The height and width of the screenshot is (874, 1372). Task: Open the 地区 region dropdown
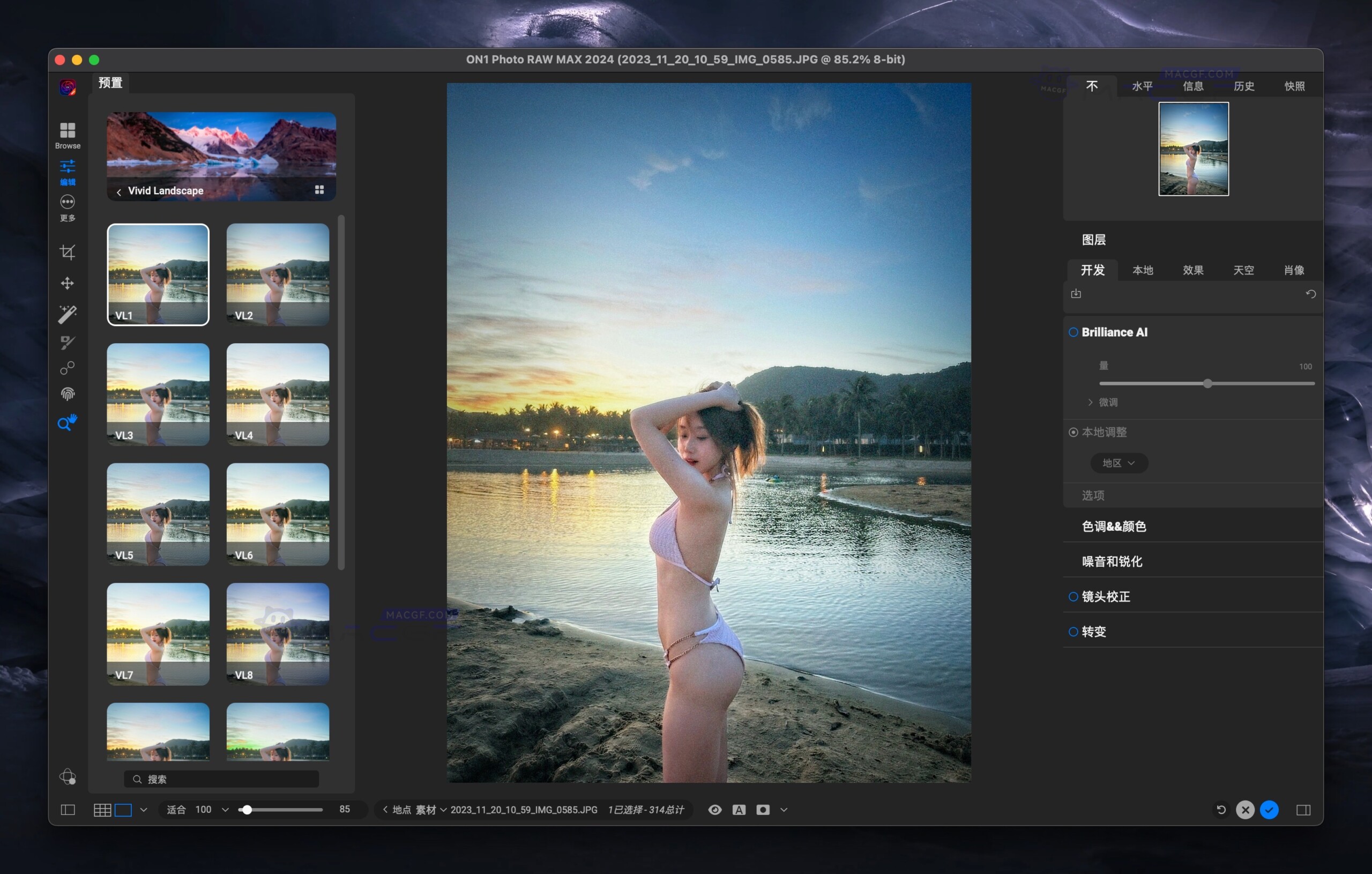pyautogui.click(x=1119, y=463)
